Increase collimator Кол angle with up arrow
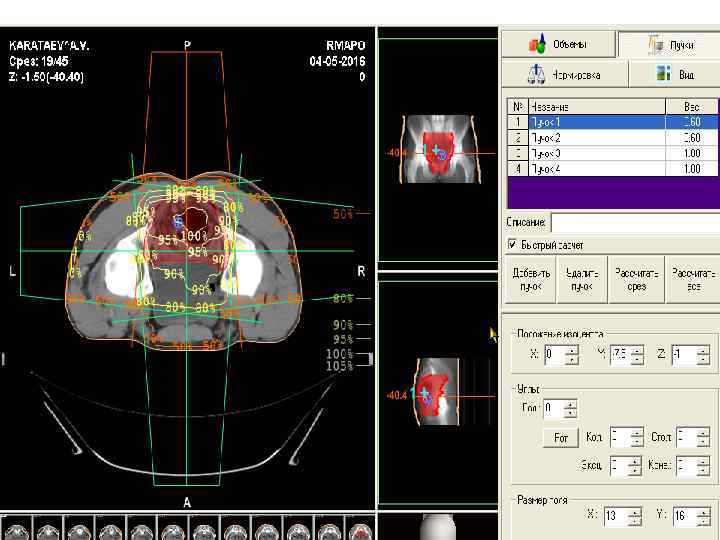Viewport: 720px width, 540px height. 636,433
